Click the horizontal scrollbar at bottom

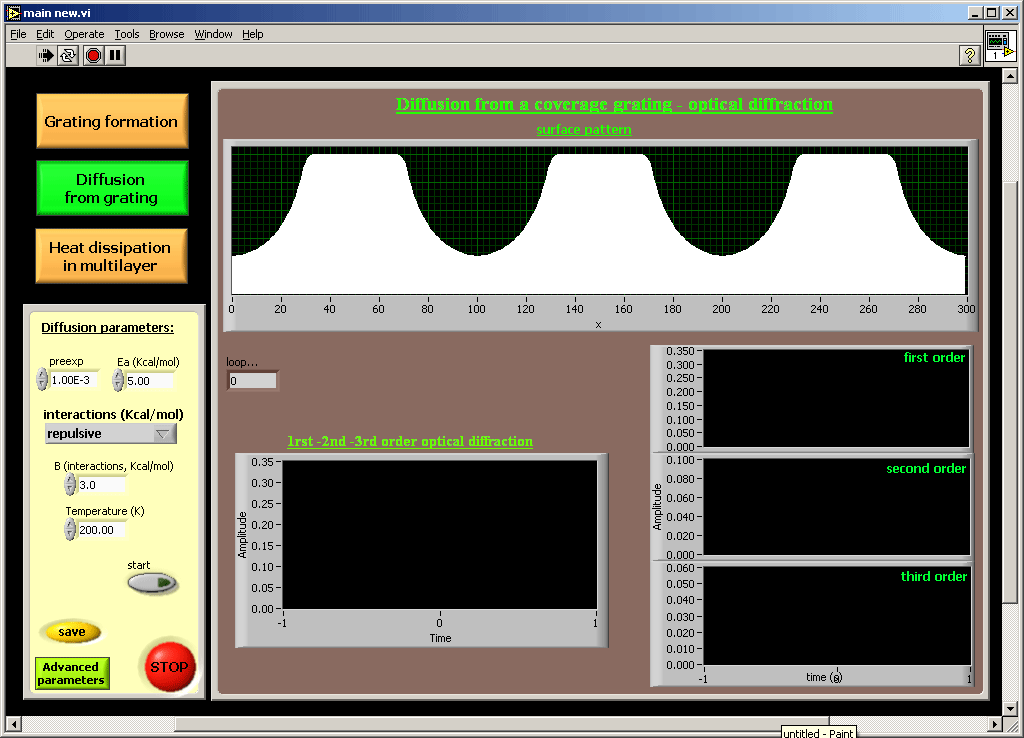tap(500, 724)
